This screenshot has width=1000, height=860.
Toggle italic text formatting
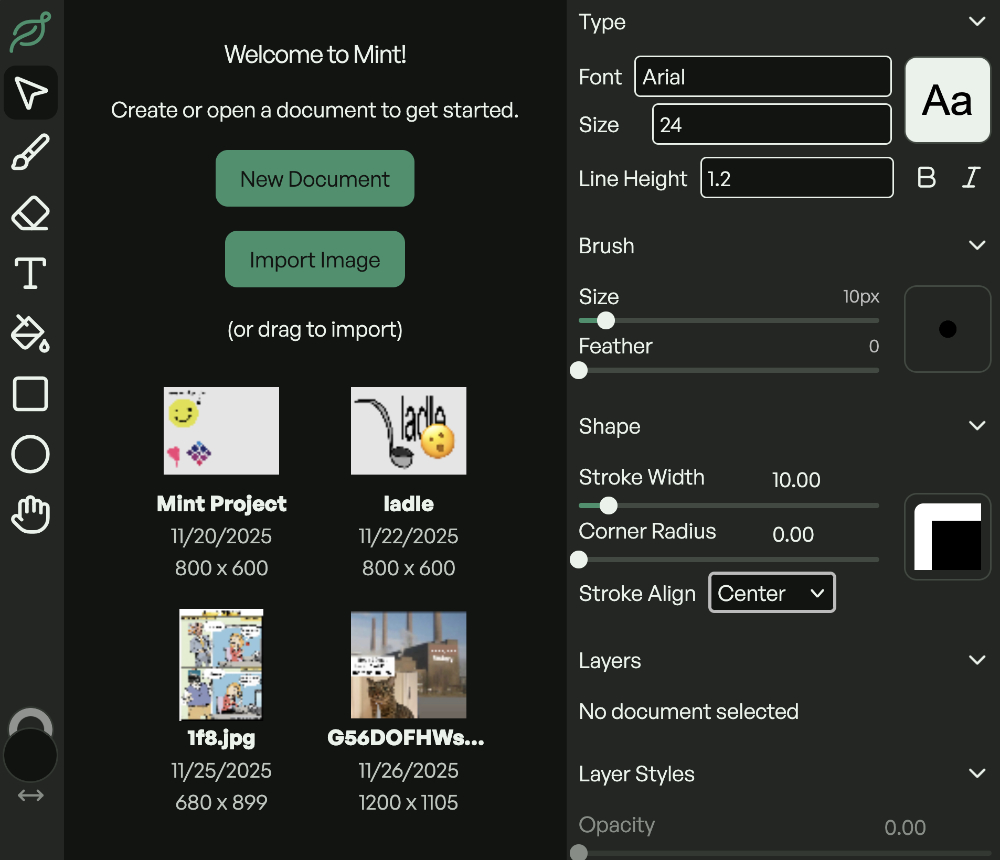[x=970, y=178]
